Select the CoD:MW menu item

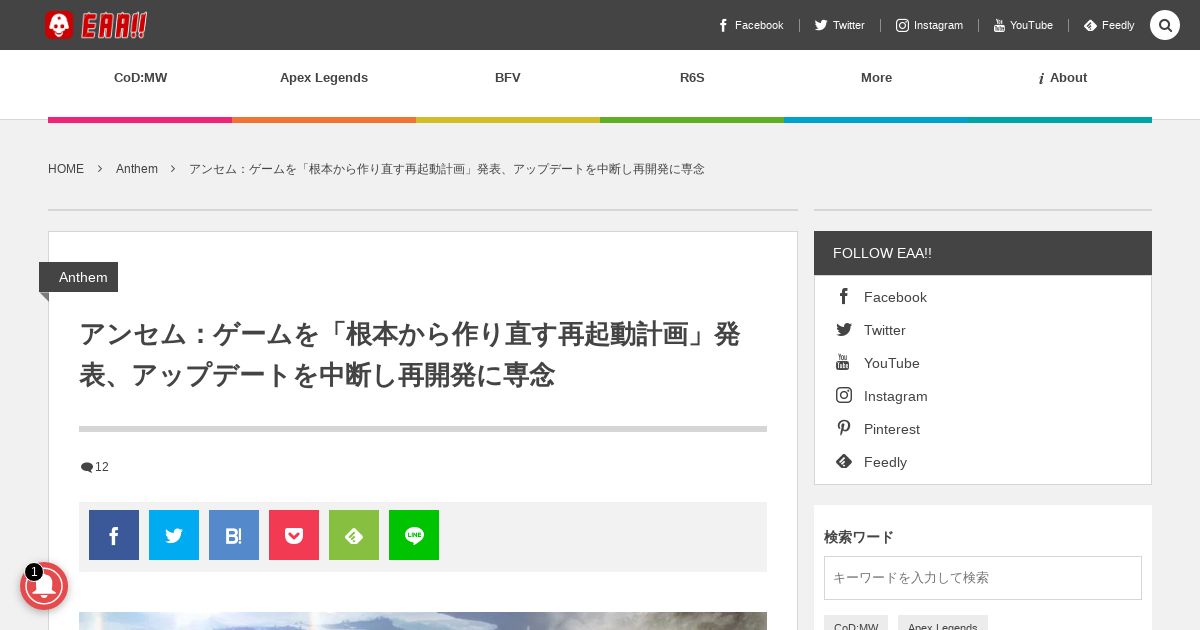[x=140, y=78]
